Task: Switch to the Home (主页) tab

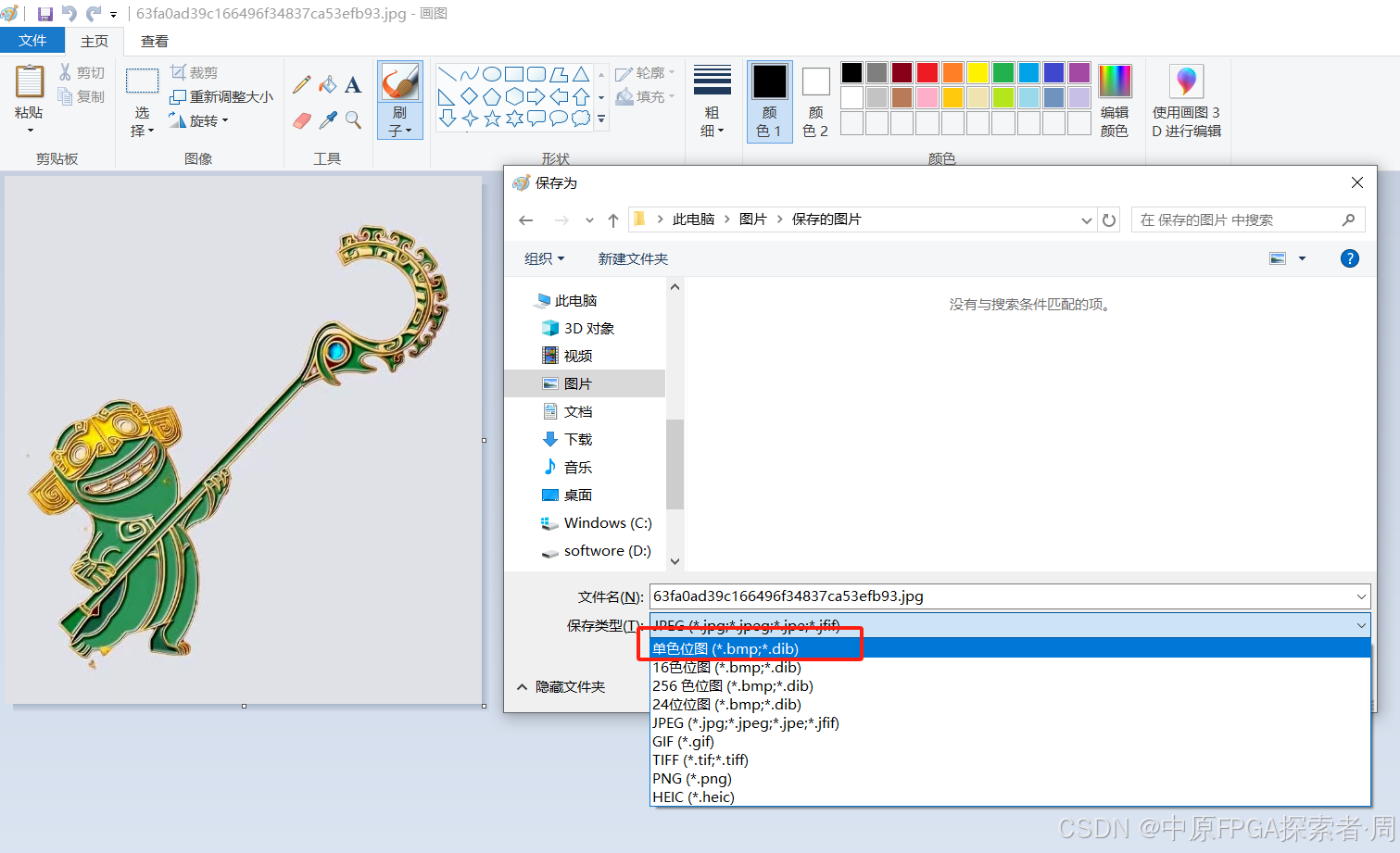Action: click(x=95, y=41)
